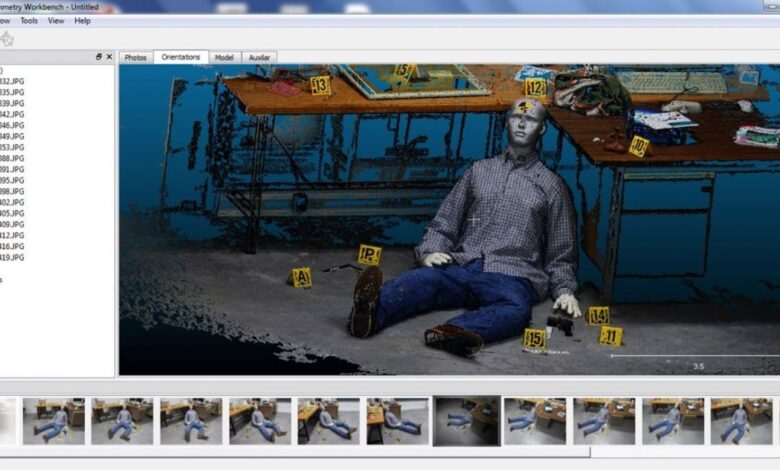Viewport: 780px width, 470px height.
Task: Float the photo list panel
Action: tap(99, 57)
